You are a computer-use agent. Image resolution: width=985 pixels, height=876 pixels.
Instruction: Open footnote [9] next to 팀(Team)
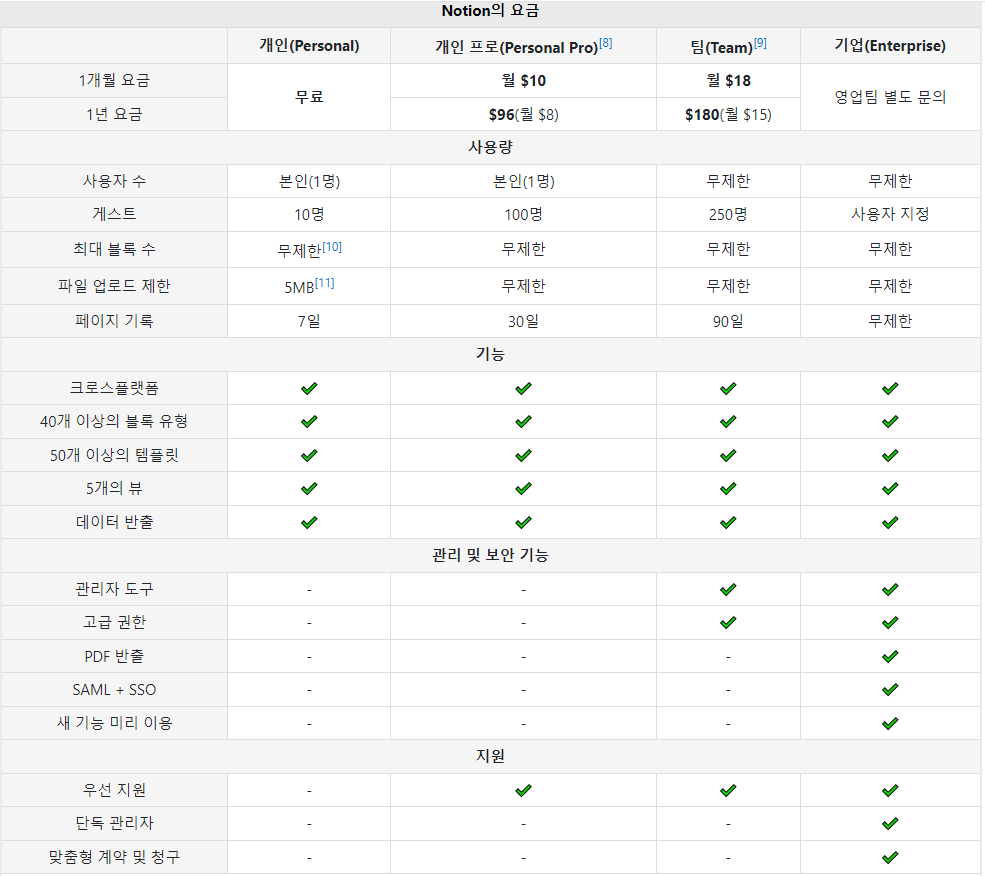point(760,43)
